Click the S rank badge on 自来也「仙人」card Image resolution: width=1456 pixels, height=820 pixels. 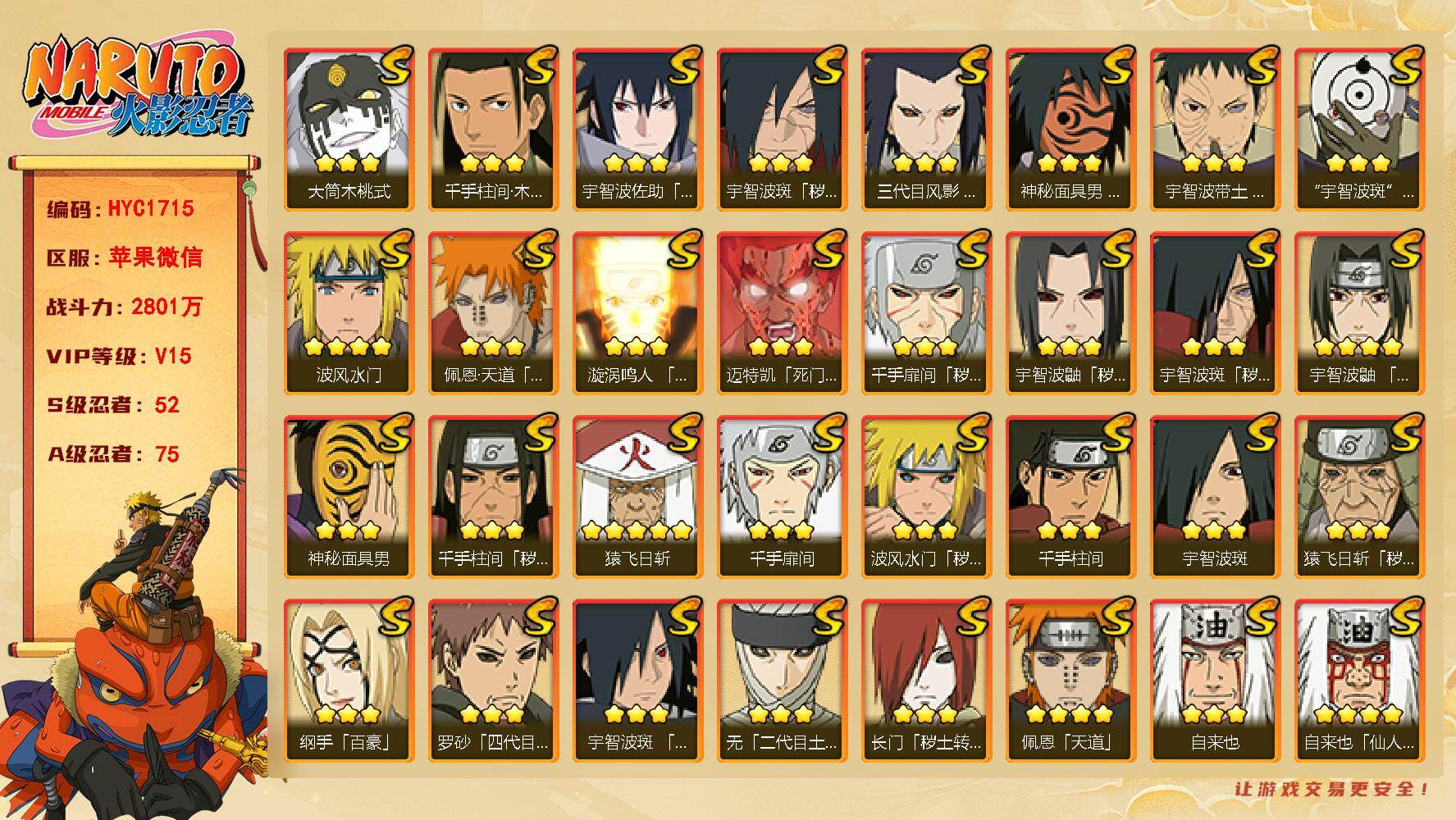coord(1404,617)
